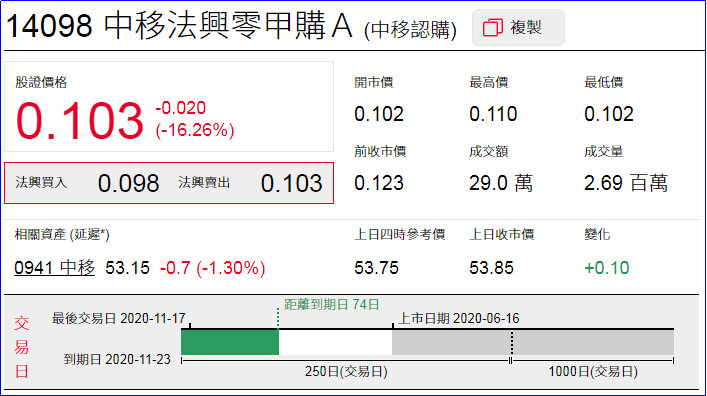The width and height of the screenshot is (707, 396).
Task: Click the underlying change -0.7 (-1.30%)
Action: 212,268
